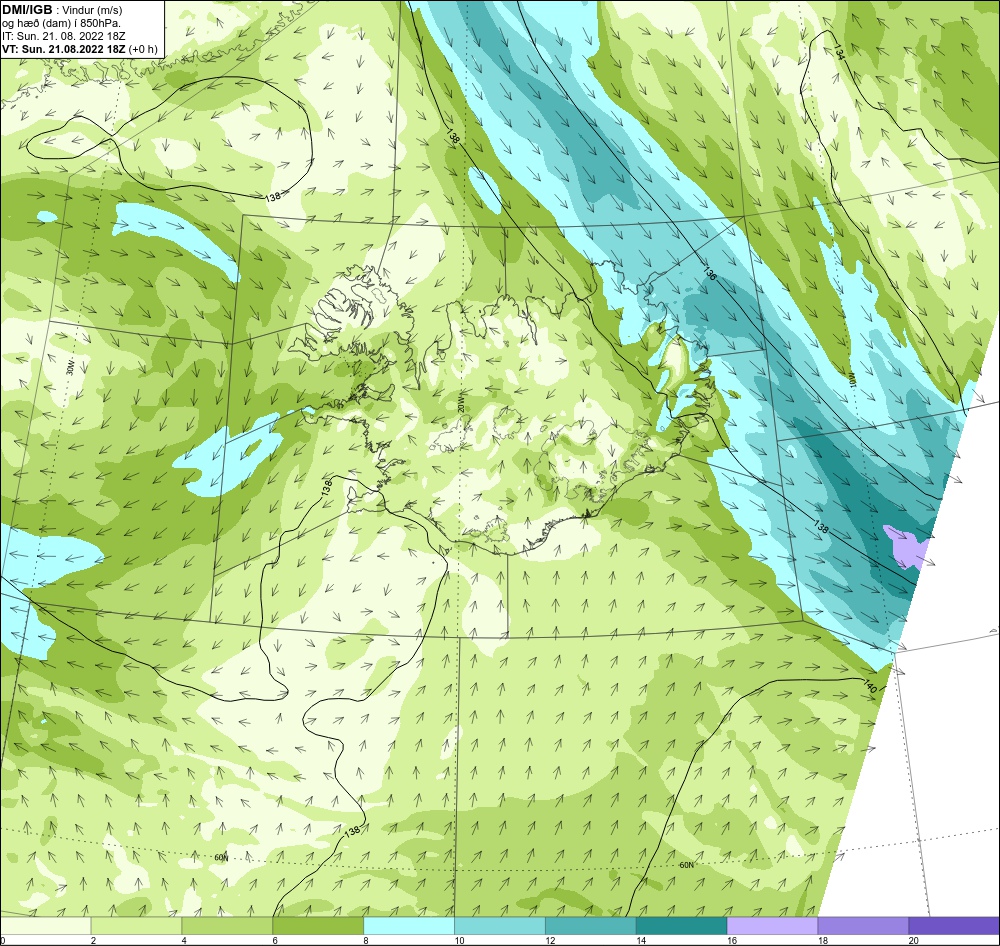
Task: Click the bold 'VT: Sun. 21.08.2022 18Z' line
Action: click(63, 49)
